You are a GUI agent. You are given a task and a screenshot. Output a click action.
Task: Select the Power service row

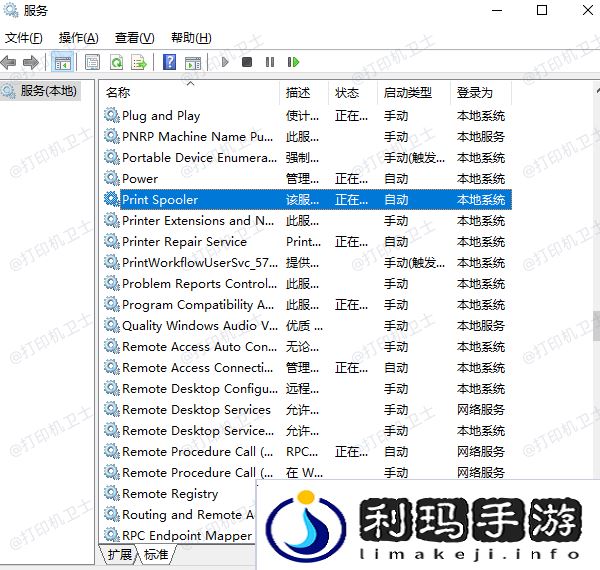(x=307, y=179)
